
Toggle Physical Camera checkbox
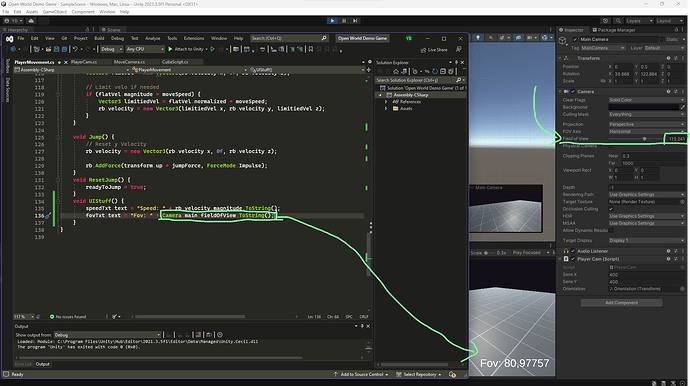[611, 146]
